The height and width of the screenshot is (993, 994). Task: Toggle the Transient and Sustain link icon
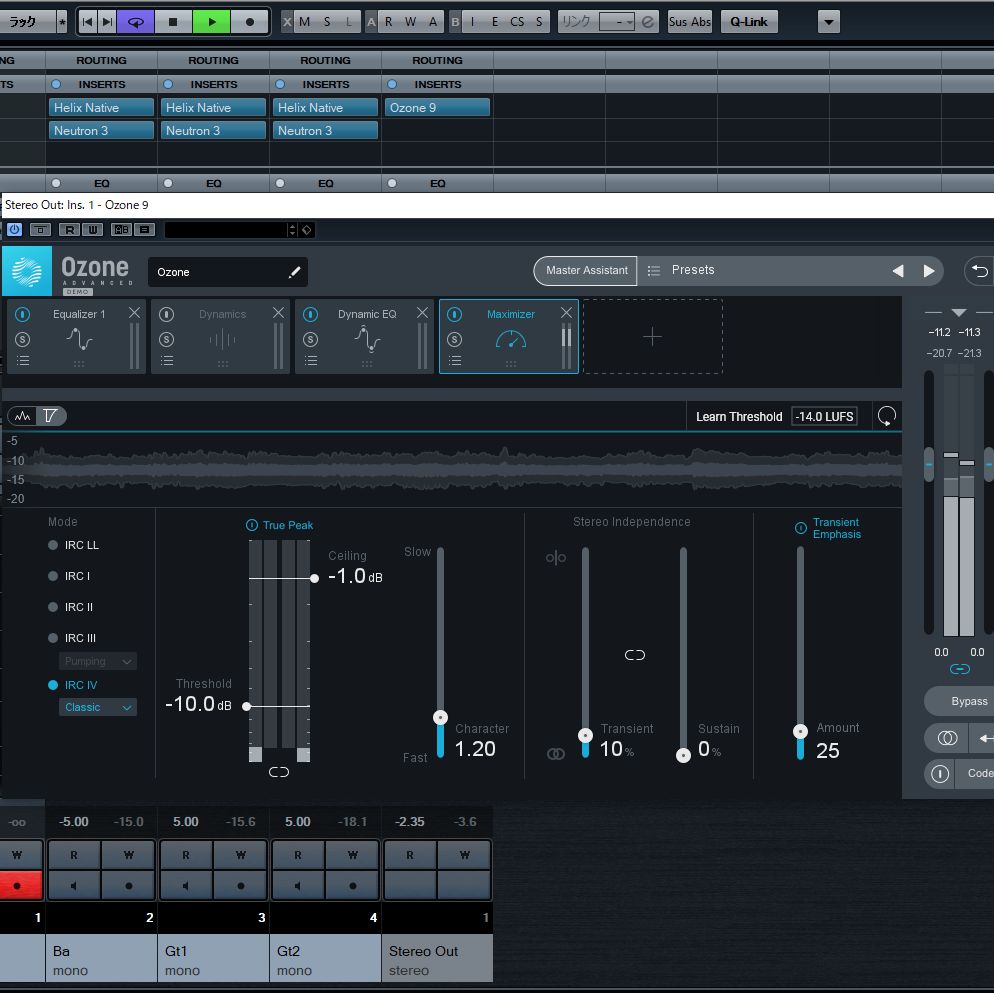pyautogui.click(x=635, y=654)
